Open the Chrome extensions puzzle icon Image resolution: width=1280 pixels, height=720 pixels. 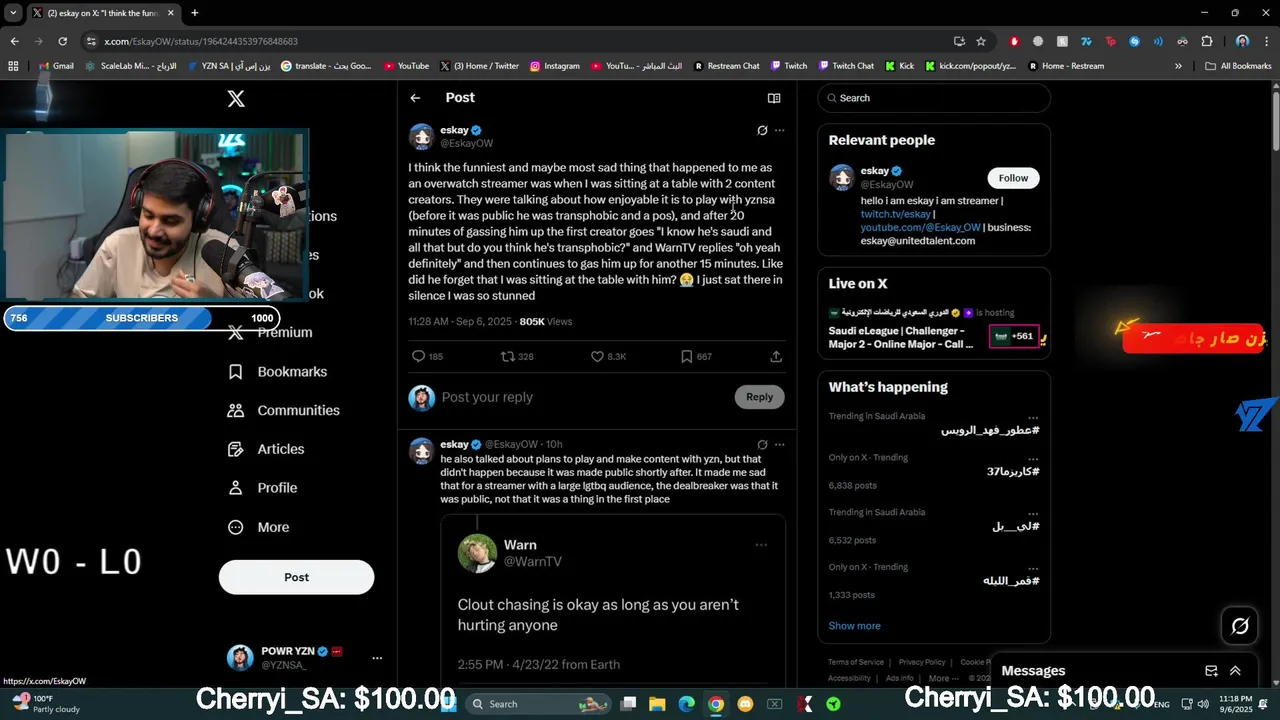1207,41
